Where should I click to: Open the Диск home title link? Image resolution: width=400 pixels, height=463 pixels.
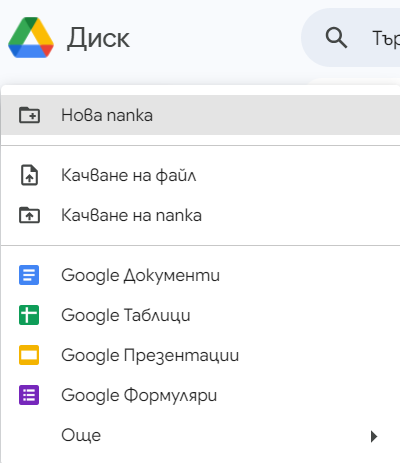[98, 38]
